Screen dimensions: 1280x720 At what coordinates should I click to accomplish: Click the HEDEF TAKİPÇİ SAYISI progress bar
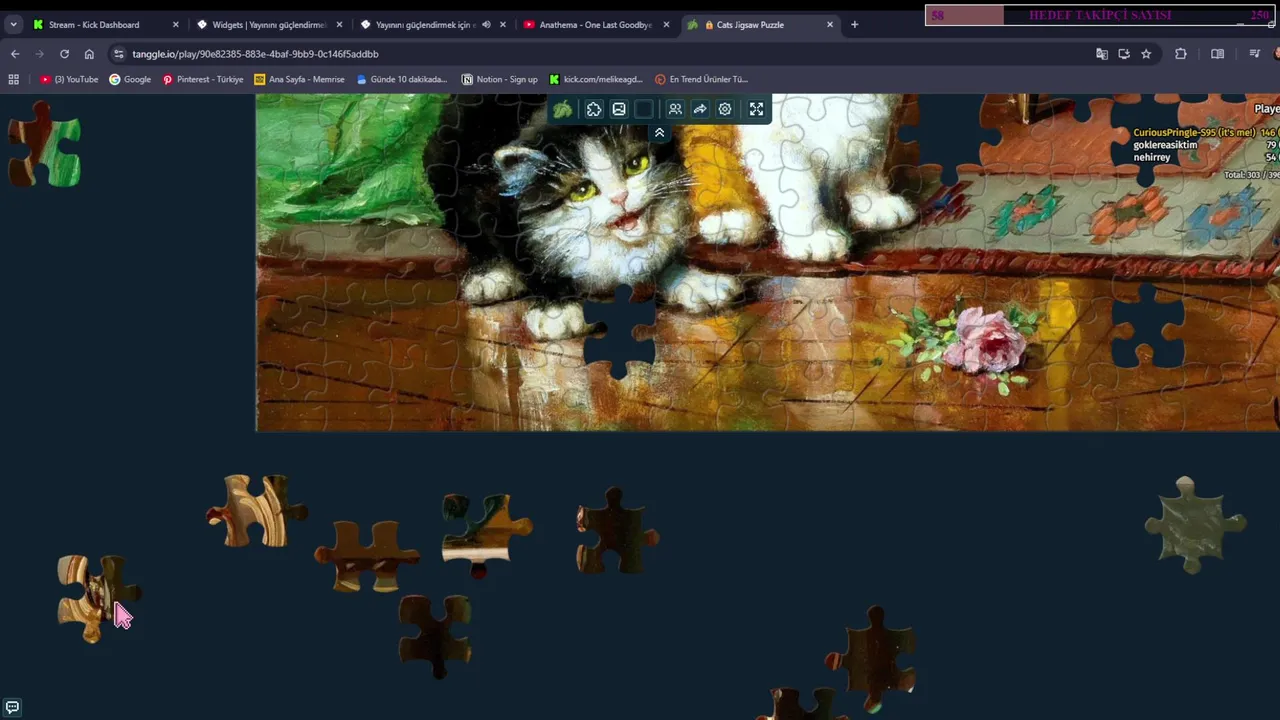tap(1100, 15)
